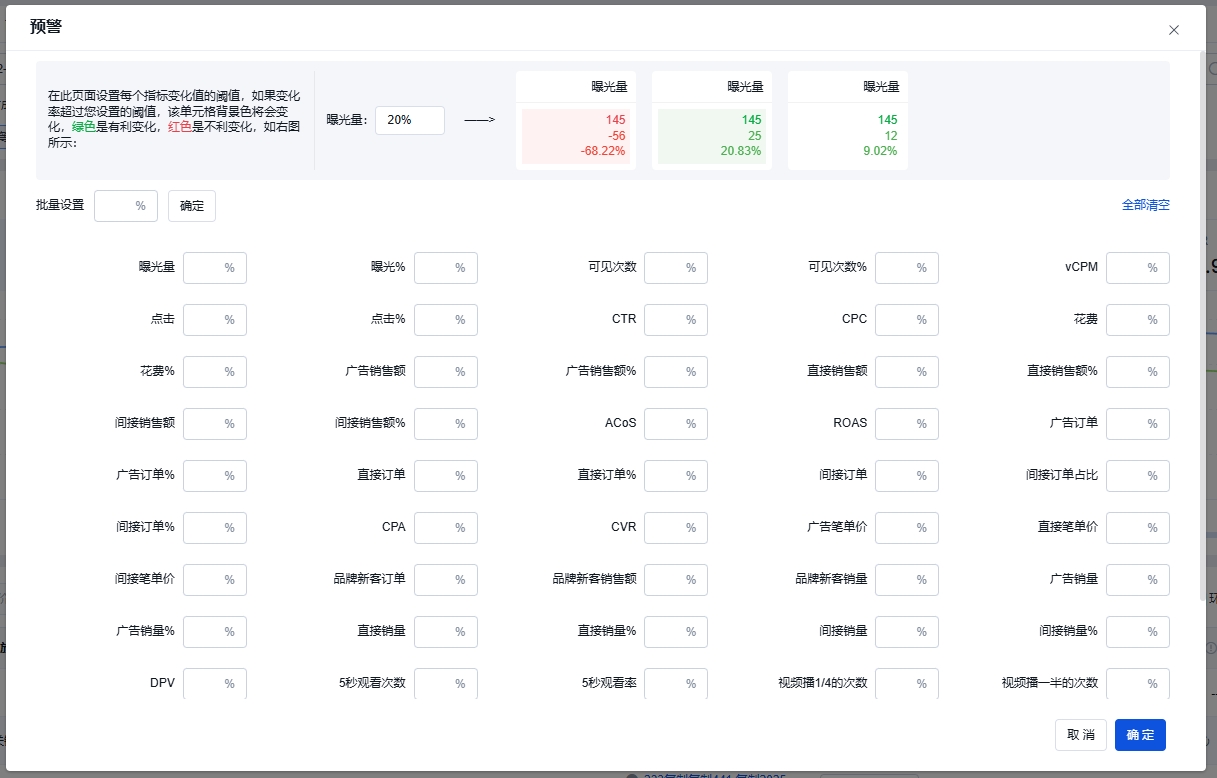
Task: Click the 确定 button at the dialog bottom
Action: click(x=1140, y=735)
